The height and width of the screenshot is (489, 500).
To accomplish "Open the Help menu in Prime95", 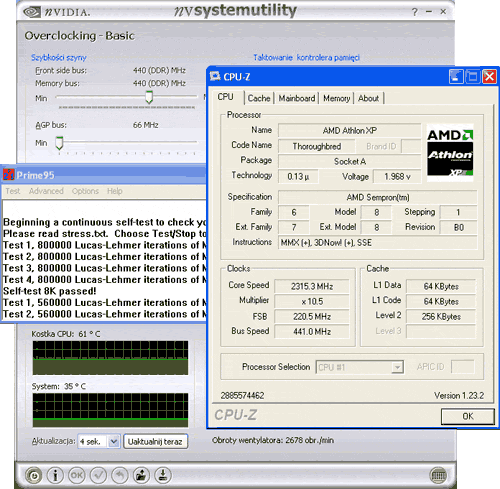I will pos(115,191).
